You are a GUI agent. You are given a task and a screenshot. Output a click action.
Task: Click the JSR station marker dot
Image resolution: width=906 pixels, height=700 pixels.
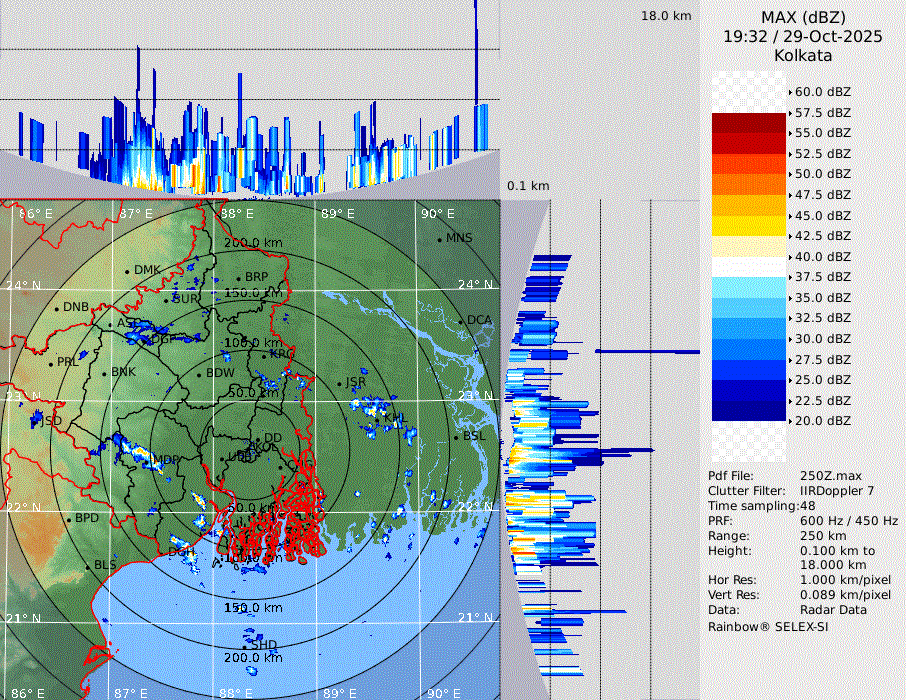coord(338,384)
